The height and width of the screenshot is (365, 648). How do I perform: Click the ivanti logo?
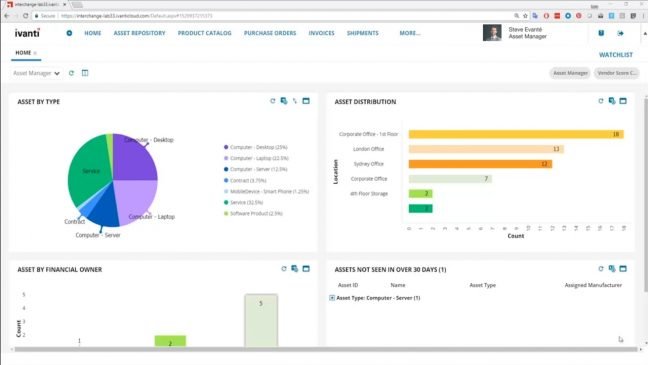tap(27, 33)
